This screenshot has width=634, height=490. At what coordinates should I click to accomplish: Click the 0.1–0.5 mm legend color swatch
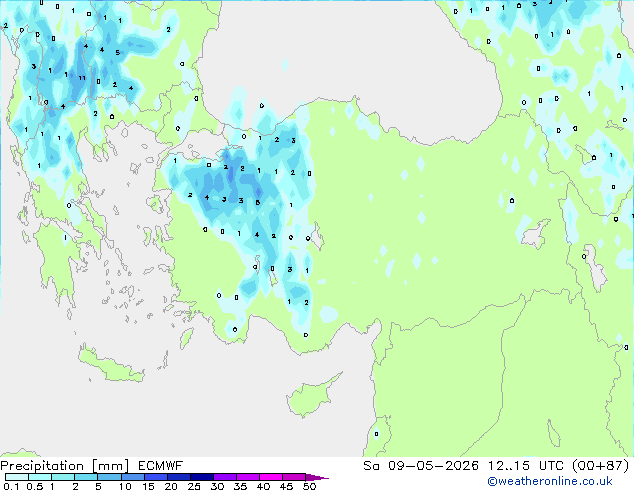click(17, 477)
